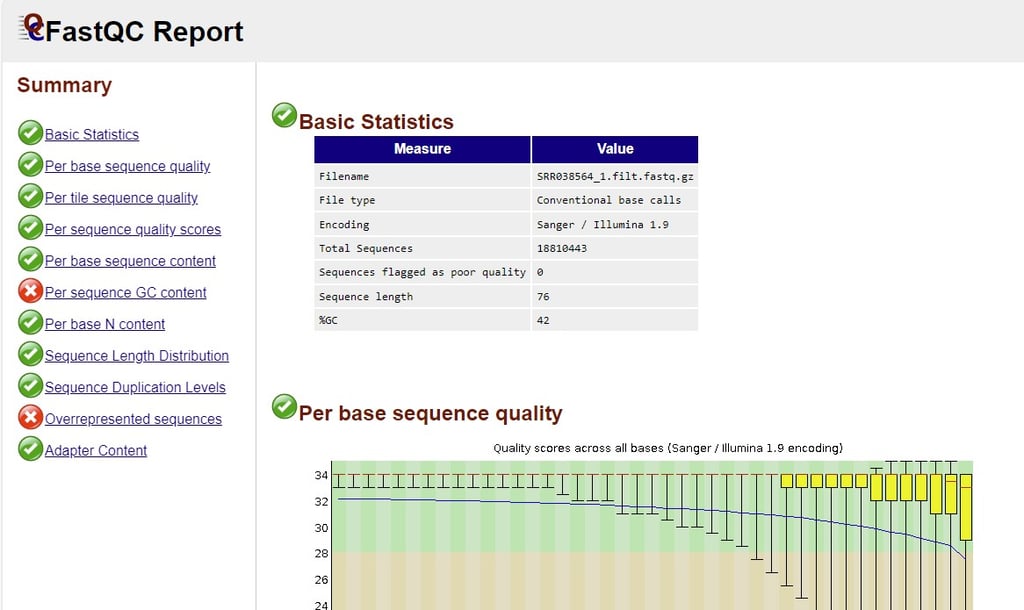This screenshot has width=1024, height=610.
Task: Click red fail icon beside Overrepresented sequences
Action: coord(30,417)
